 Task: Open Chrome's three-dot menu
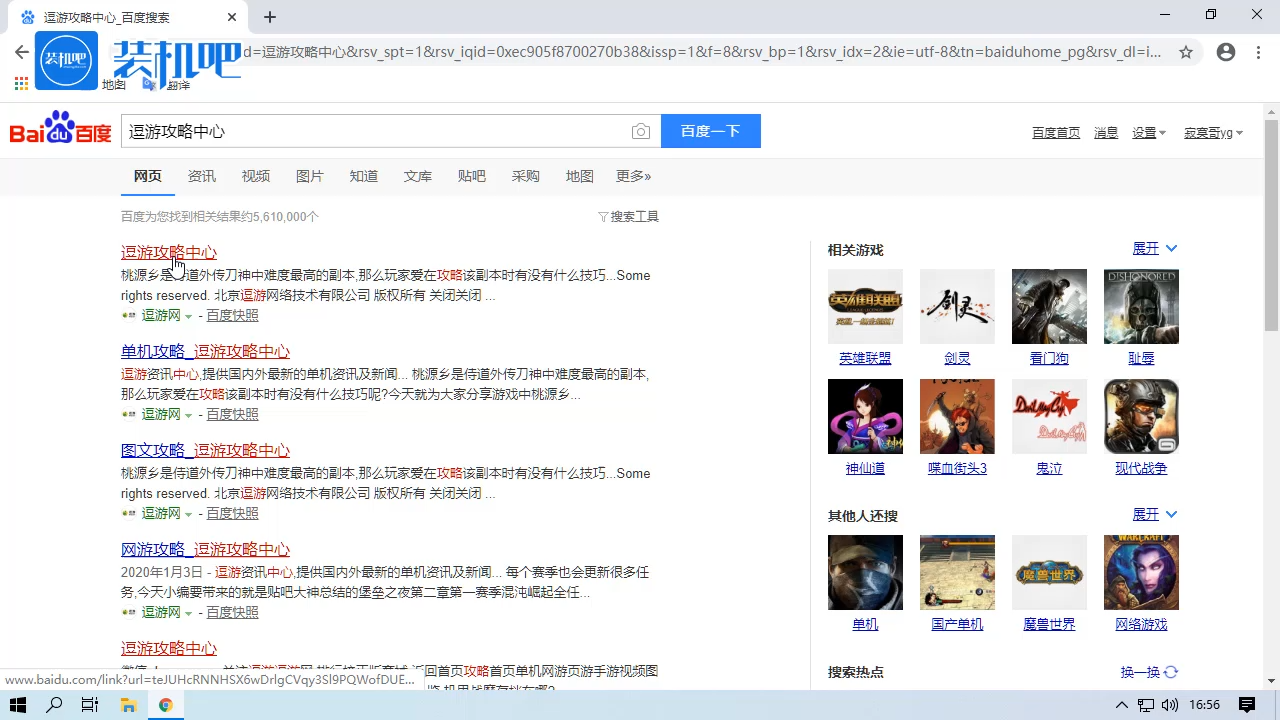coord(1258,52)
